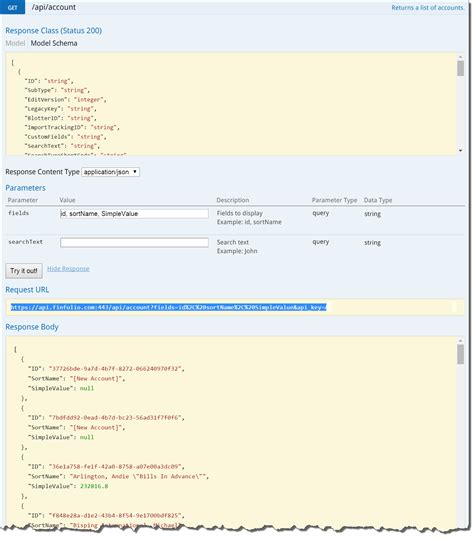Click the 'Response Class (Status 200)' heading
Screen dimensions: 474x539
click(54, 31)
